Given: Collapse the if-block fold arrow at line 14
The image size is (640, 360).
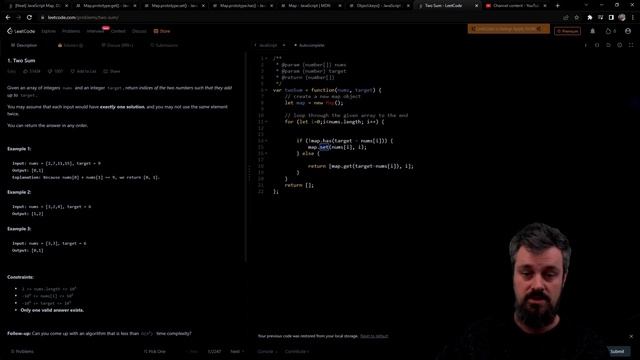Looking at the screenshot, I should (x=267, y=141).
